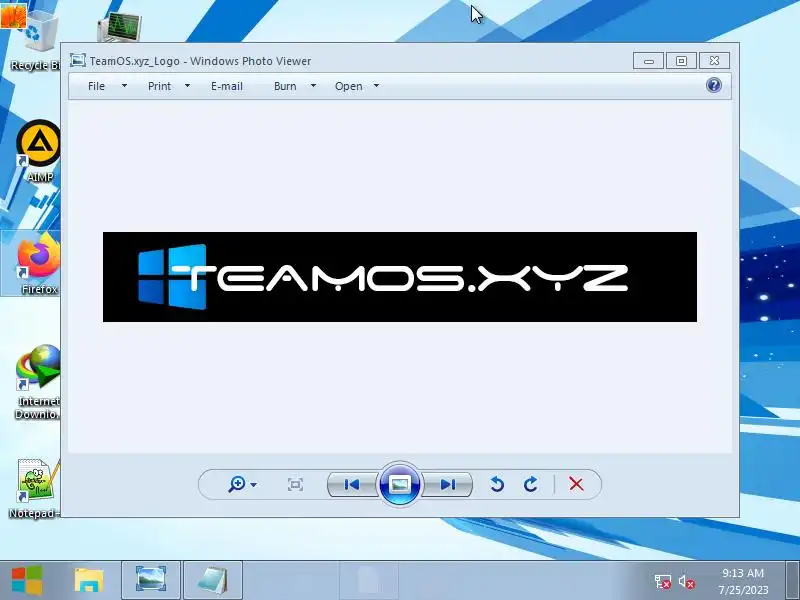
Task: Click the Show desktop strip
Action: pyautogui.click(x=793, y=580)
